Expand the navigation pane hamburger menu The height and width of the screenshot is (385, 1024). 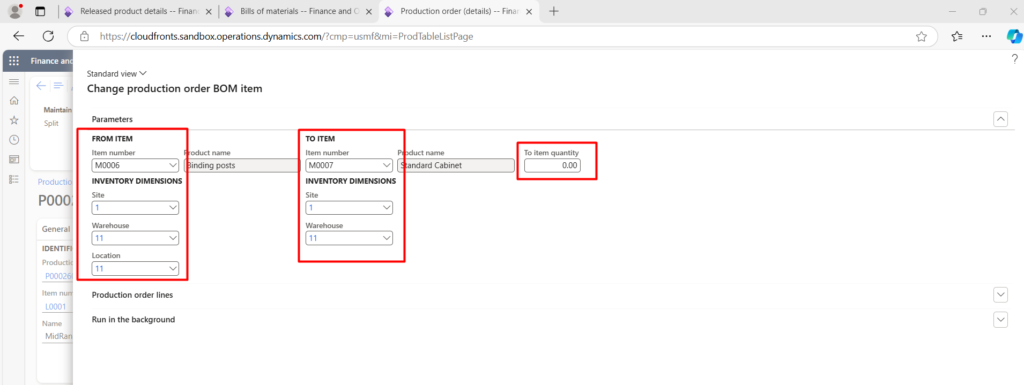pos(14,81)
